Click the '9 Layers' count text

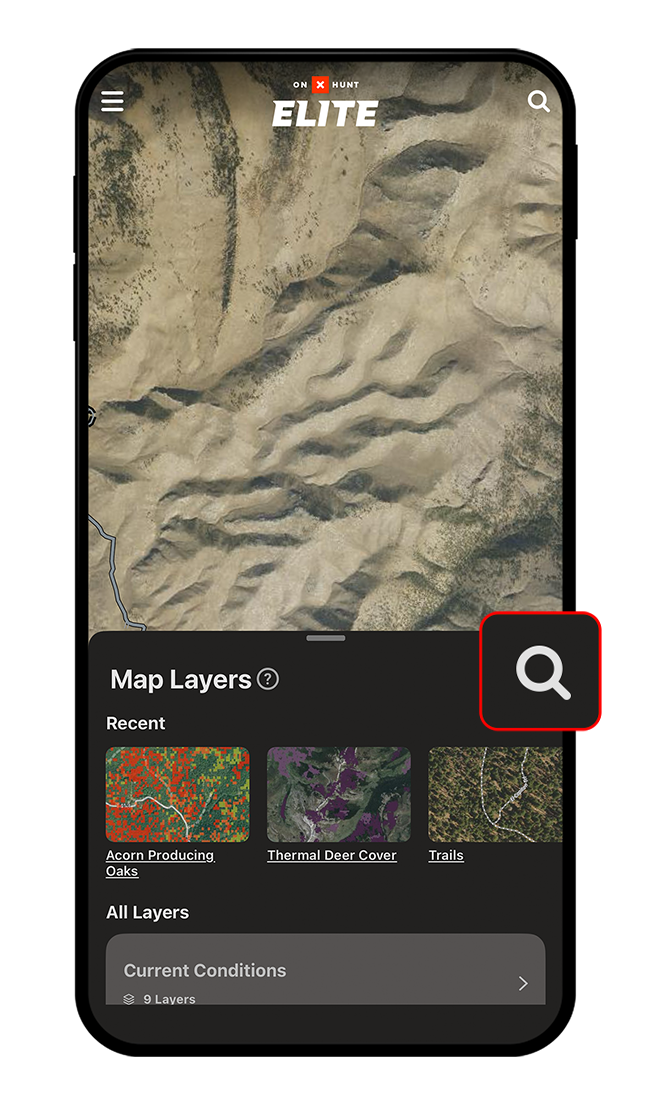(169, 999)
